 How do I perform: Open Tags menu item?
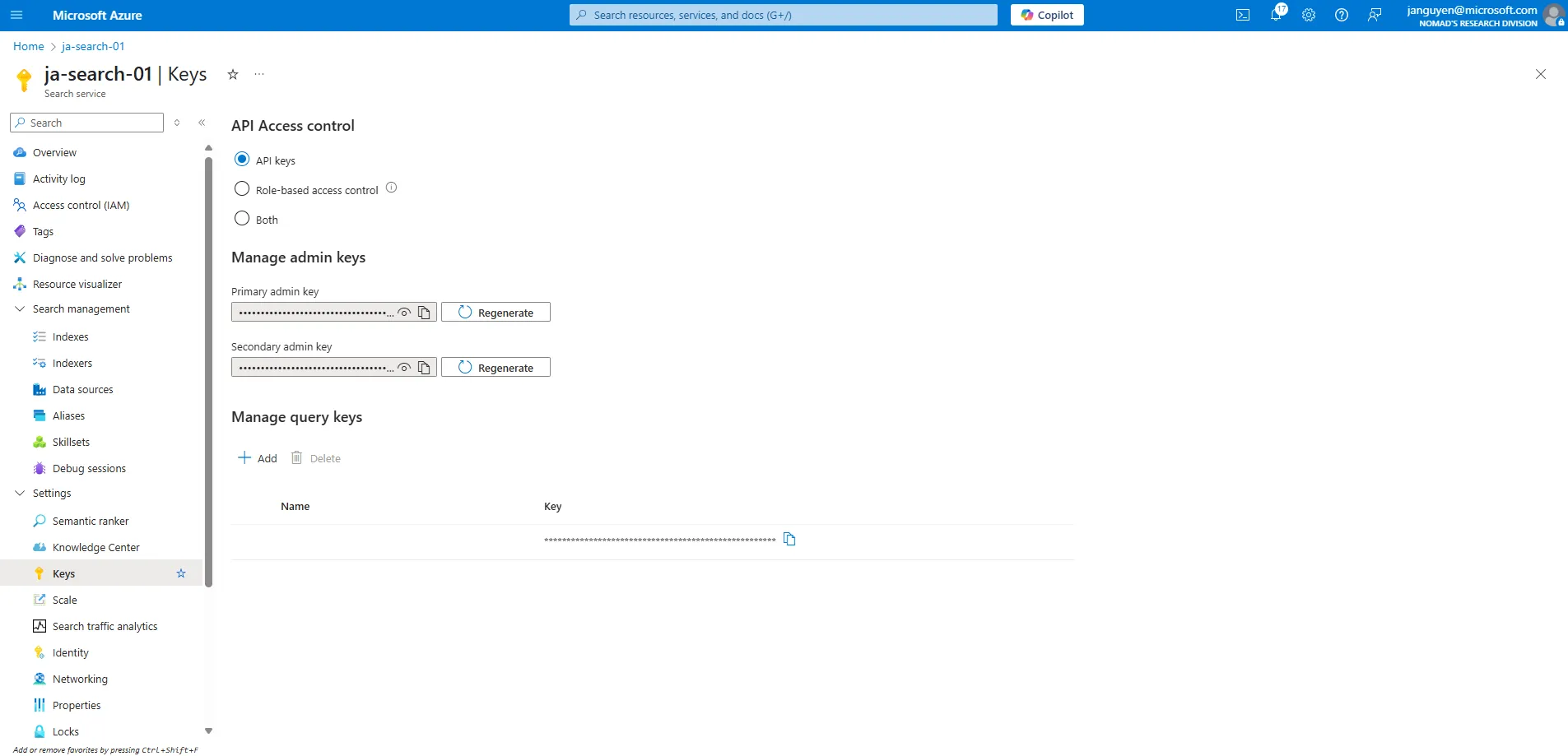[x=43, y=231]
